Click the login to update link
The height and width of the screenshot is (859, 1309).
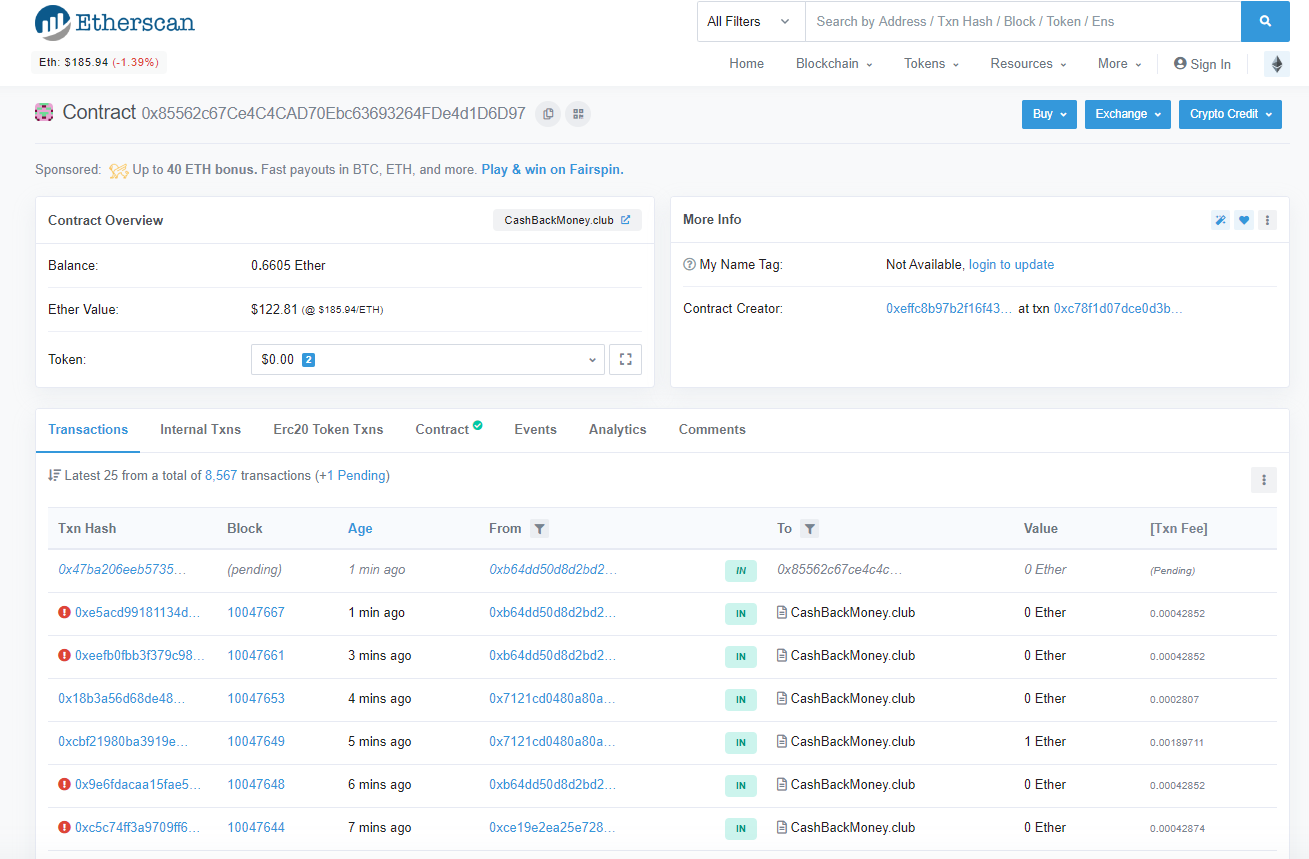click(x=1011, y=265)
